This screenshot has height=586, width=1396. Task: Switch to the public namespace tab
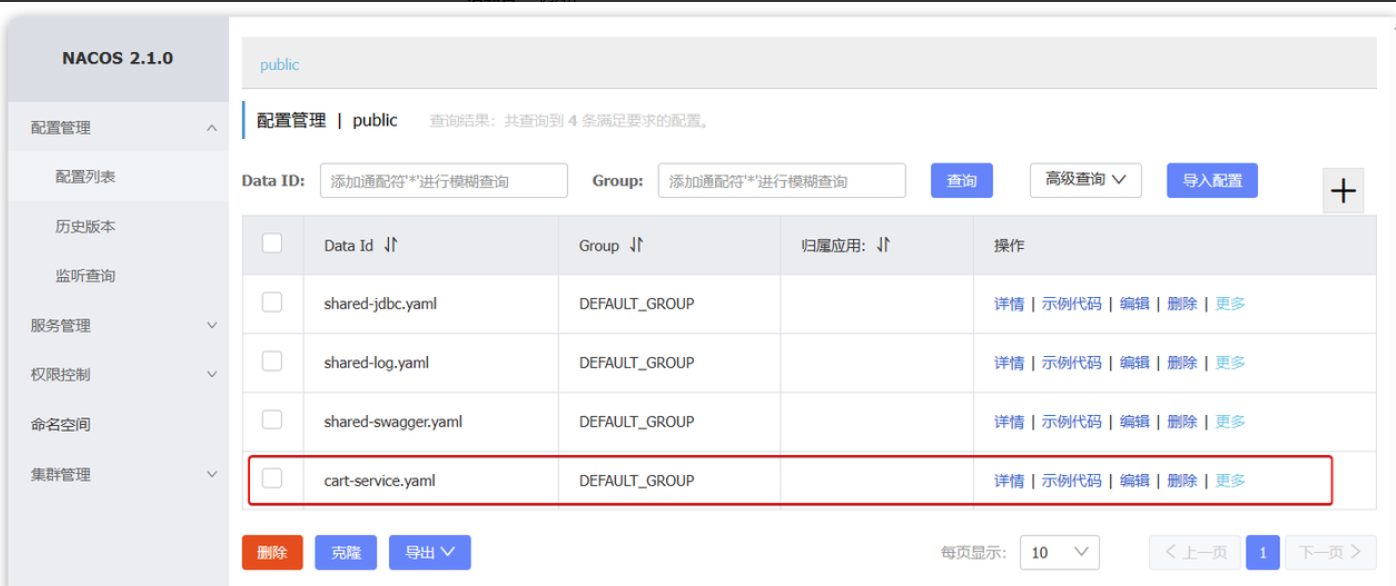[279, 65]
